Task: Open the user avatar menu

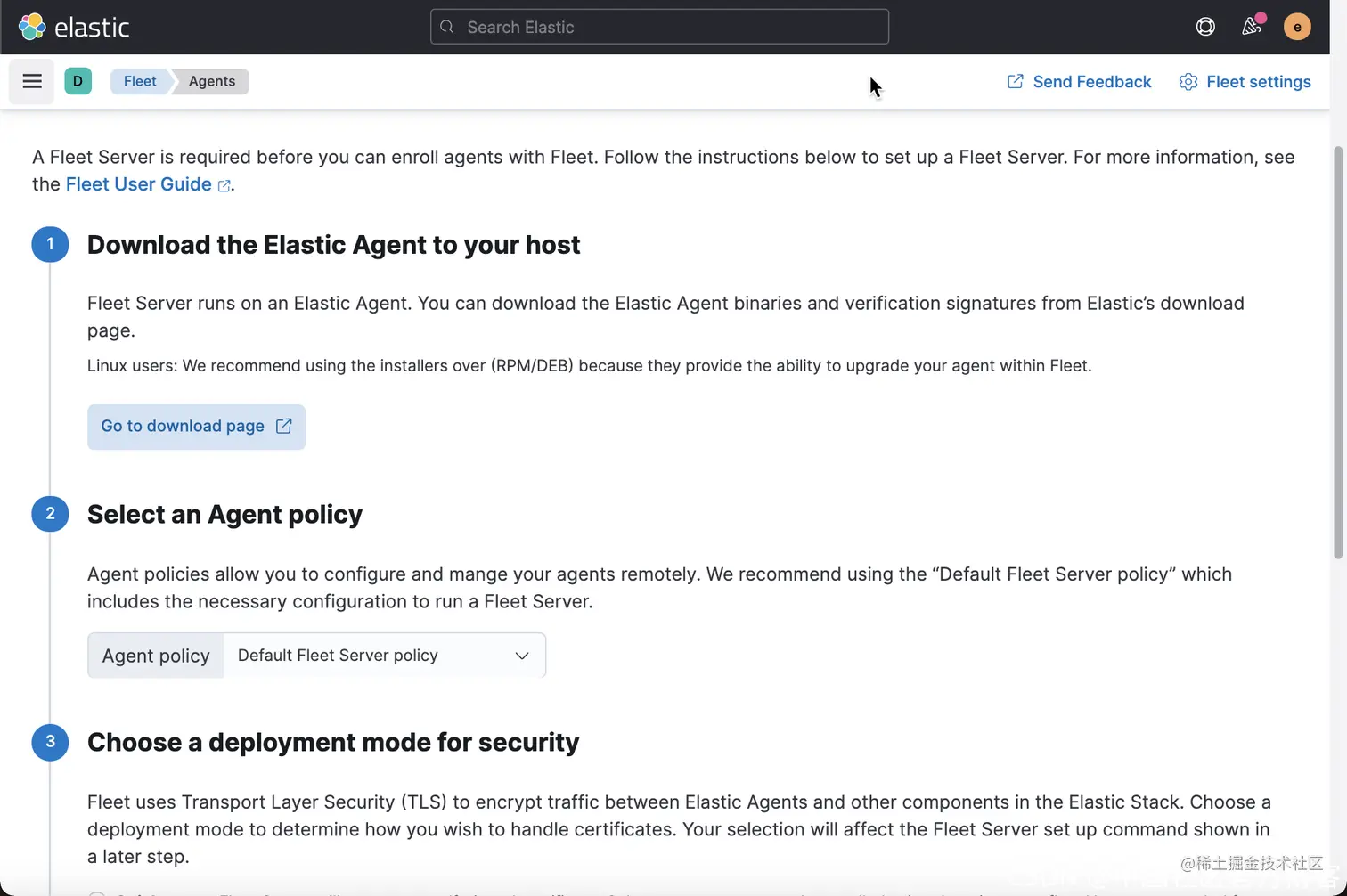Action: coord(1297,27)
